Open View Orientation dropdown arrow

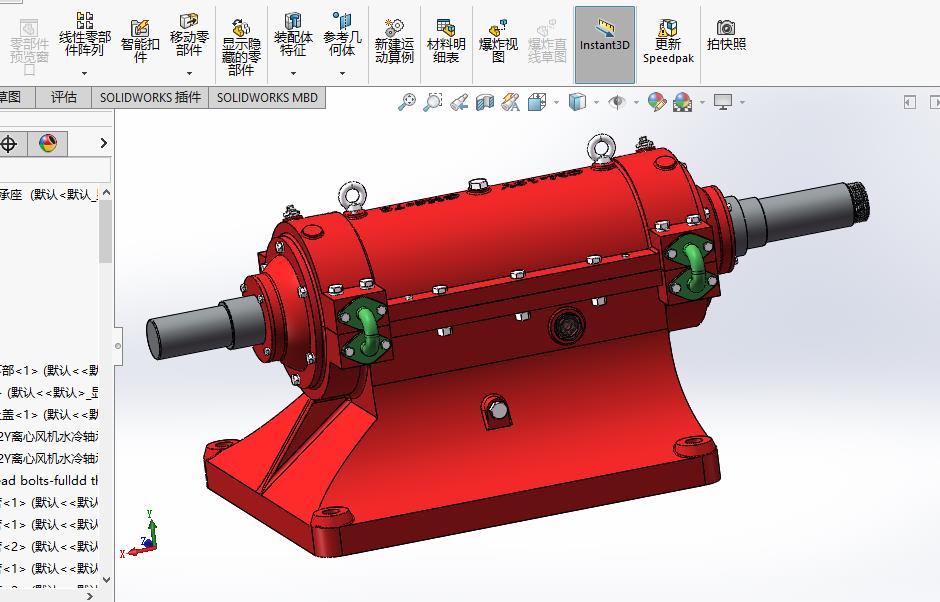pos(556,103)
